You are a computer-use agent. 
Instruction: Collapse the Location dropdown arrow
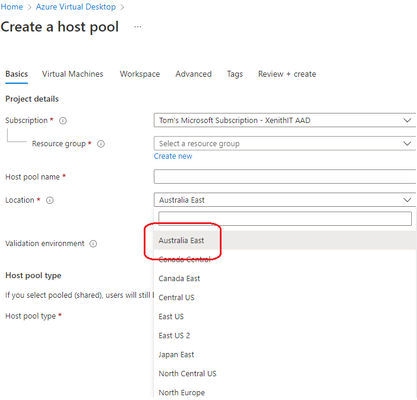(407, 200)
